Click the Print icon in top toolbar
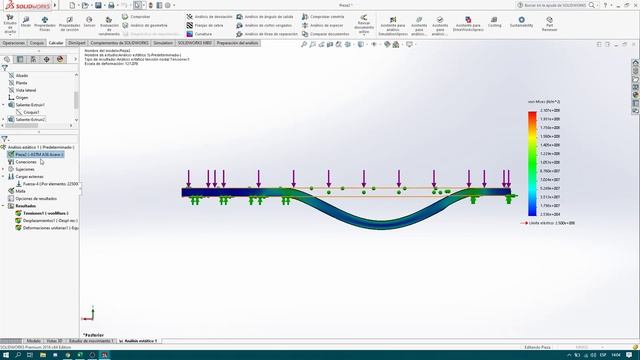 (x=111, y=5)
